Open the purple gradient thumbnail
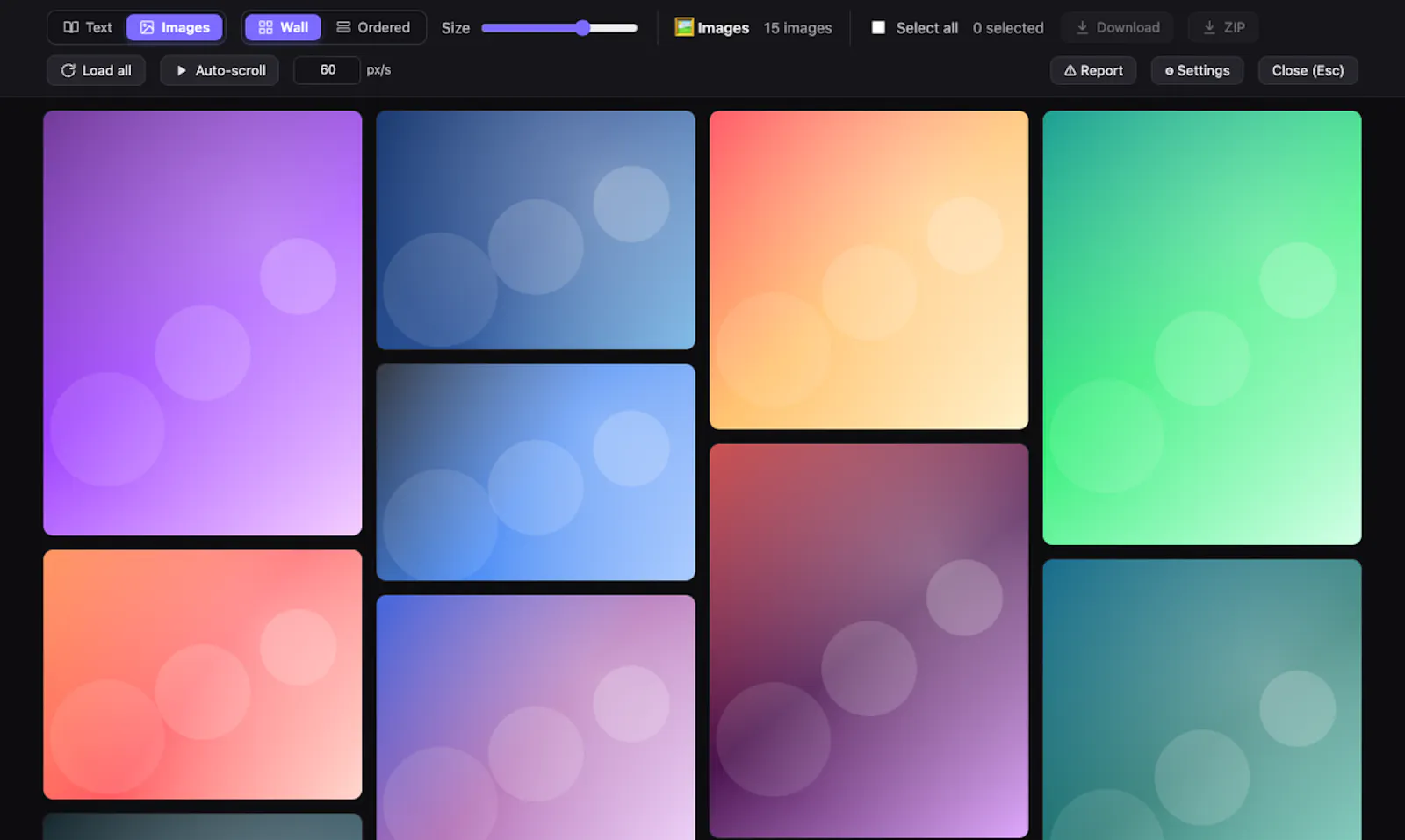Viewport: 1405px width, 840px height. 203,323
